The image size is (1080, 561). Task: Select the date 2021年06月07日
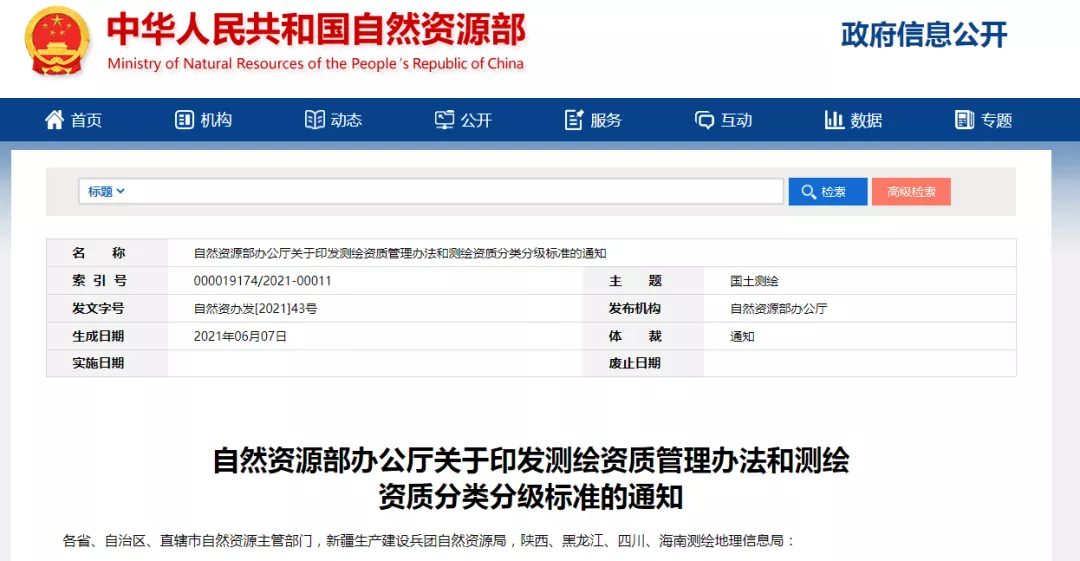tap(240, 336)
